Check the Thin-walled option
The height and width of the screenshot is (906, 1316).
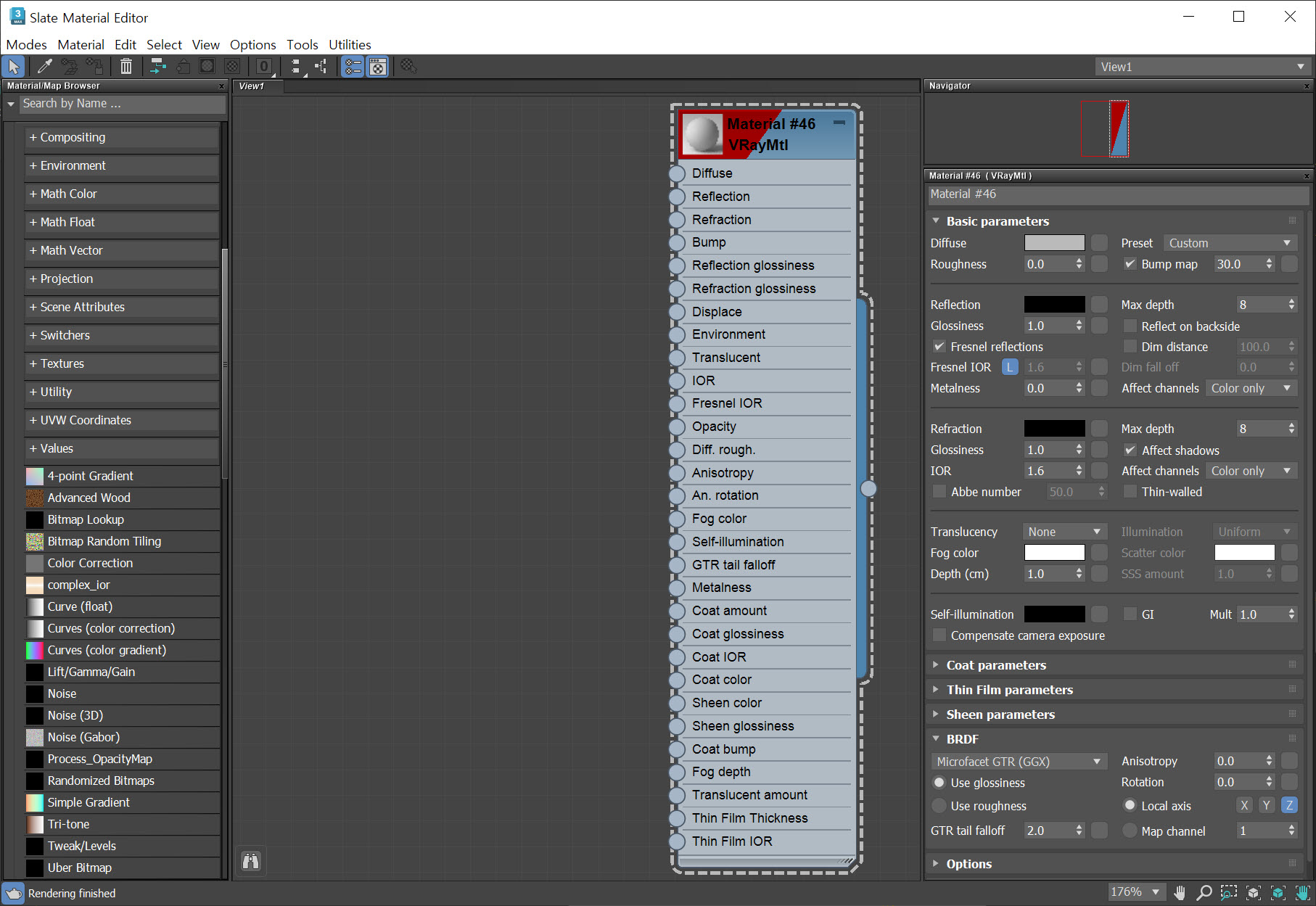tap(1130, 492)
